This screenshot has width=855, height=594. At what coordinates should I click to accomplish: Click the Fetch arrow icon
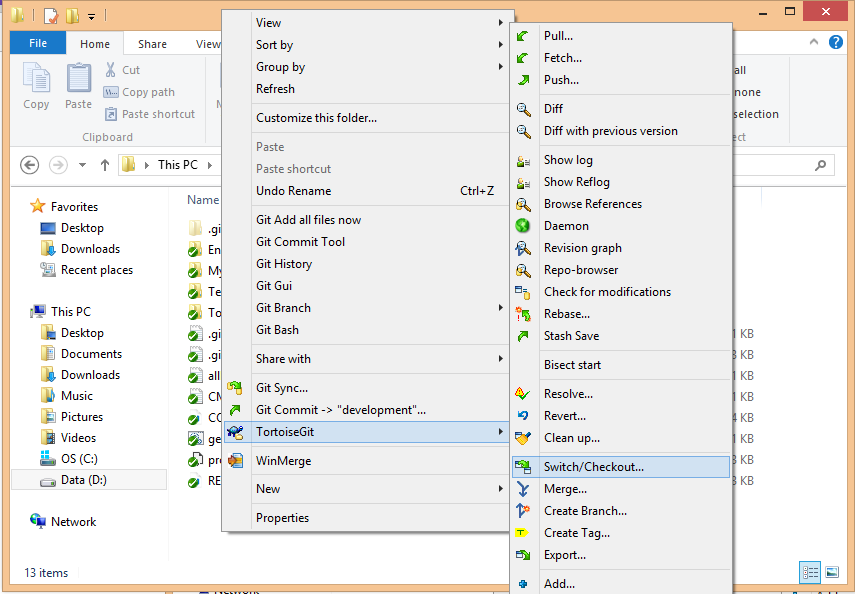pyautogui.click(x=523, y=58)
